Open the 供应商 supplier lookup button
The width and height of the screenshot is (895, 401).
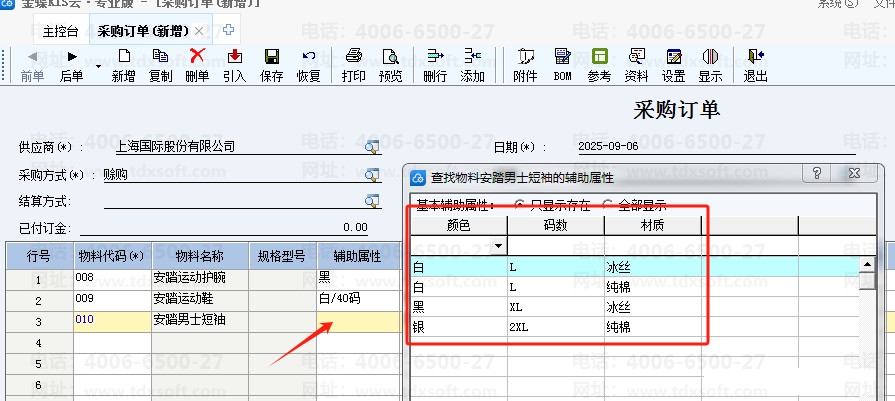tap(372, 147)
